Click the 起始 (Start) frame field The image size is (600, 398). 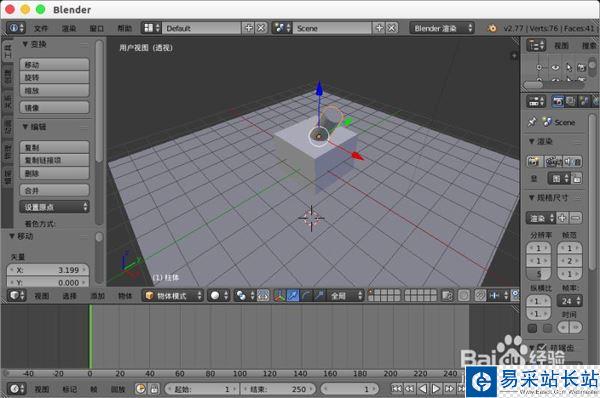[202, 389]
